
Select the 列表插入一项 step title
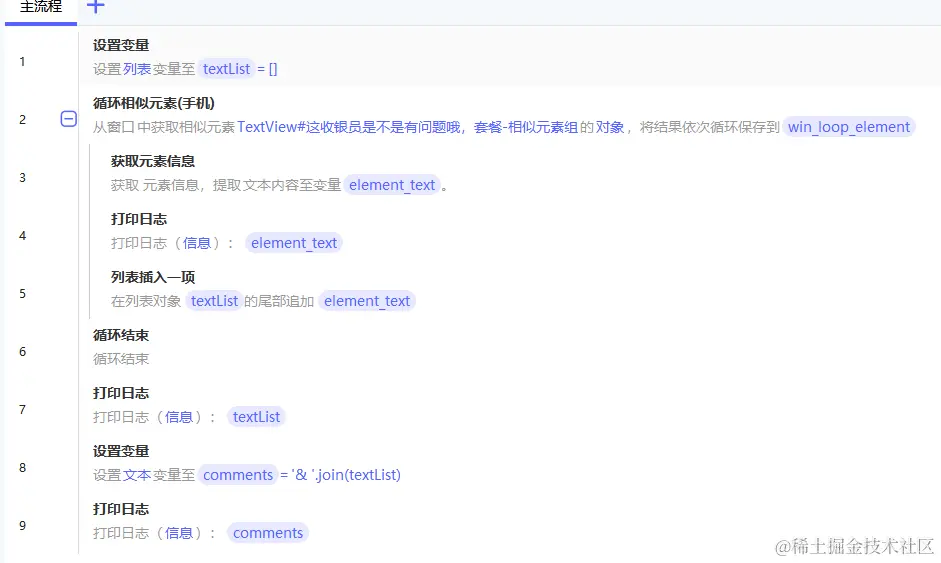tap(152, 277)
